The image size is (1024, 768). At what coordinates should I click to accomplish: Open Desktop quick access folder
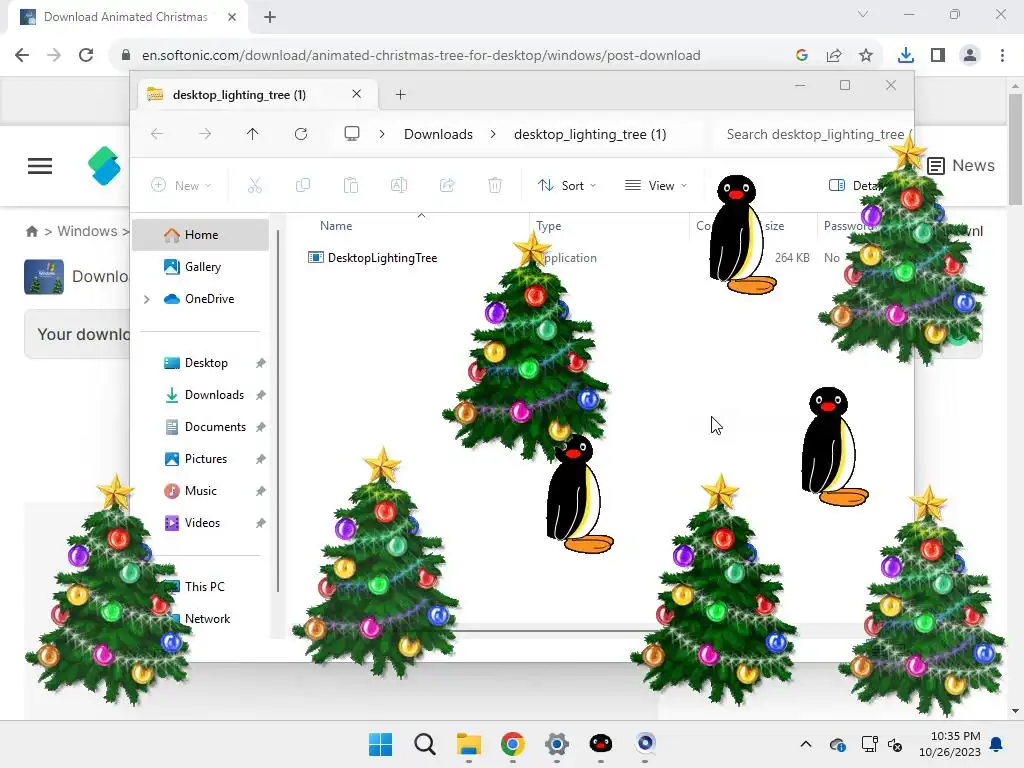(200, 363)
